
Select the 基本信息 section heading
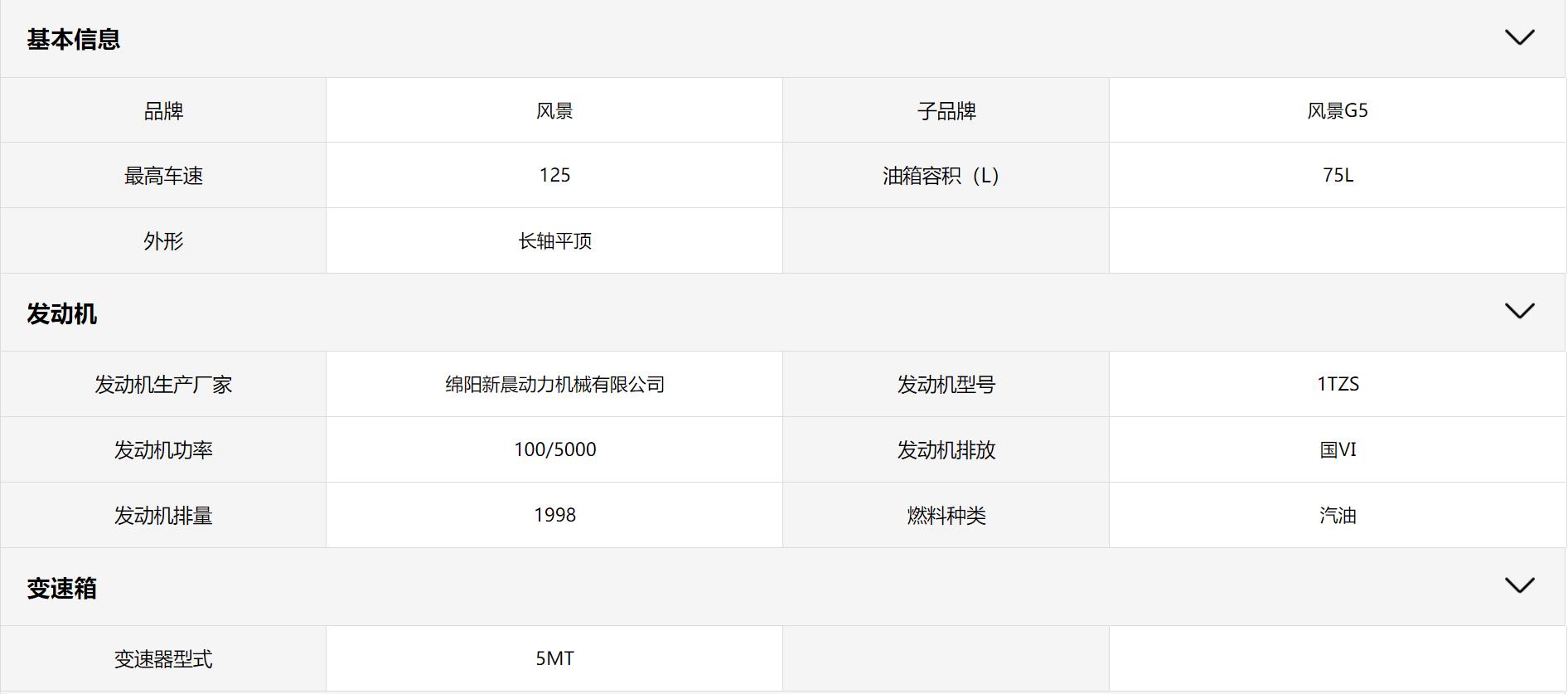coord(74,39)
